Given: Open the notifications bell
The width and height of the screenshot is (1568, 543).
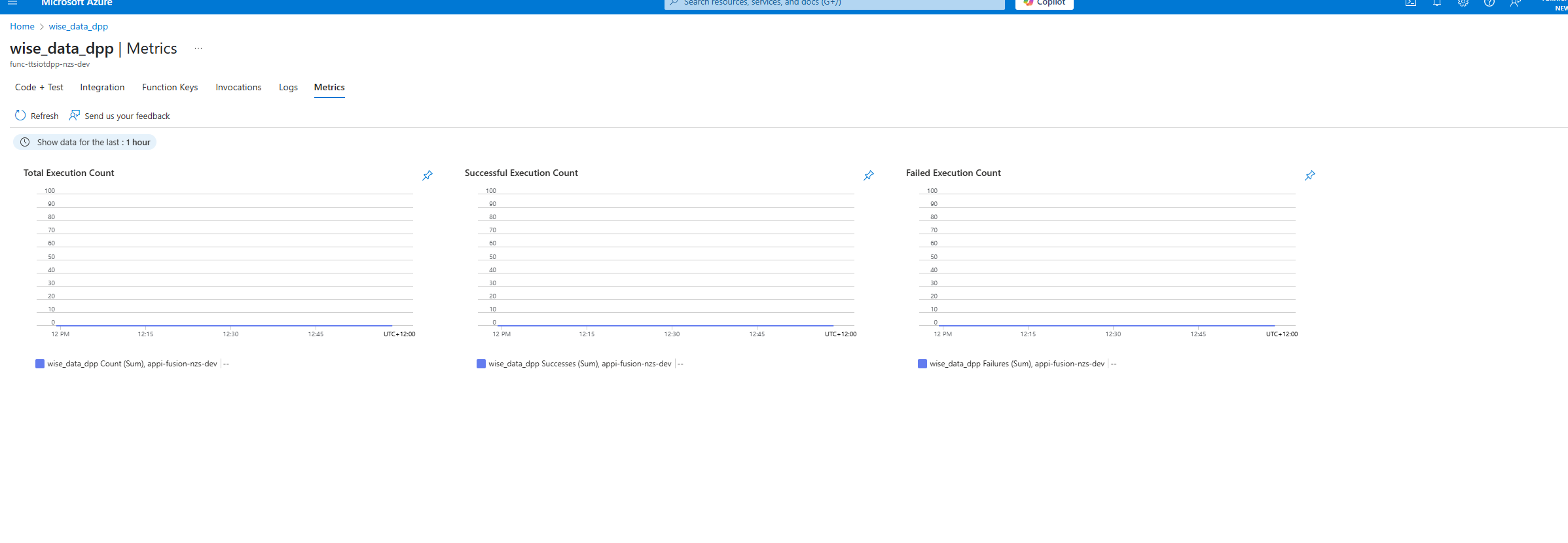Looking at the screenshot, I should [1437, 3].
